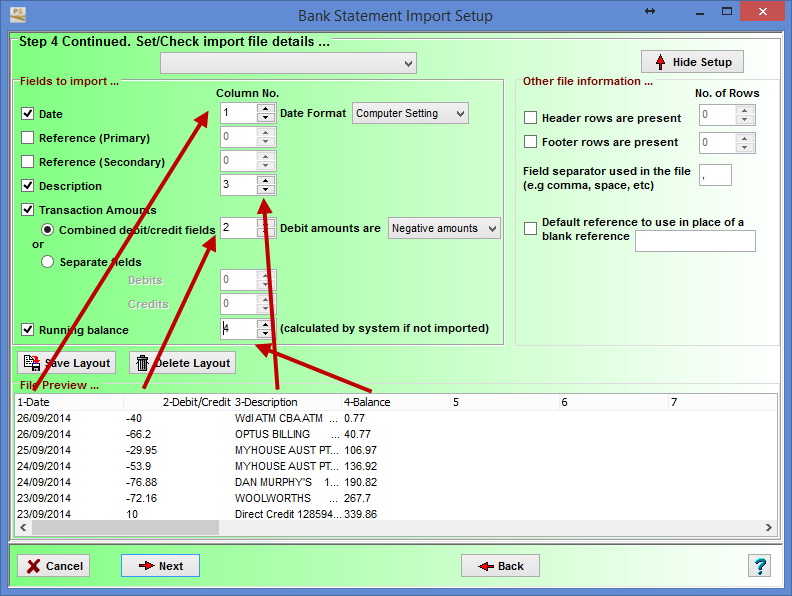This screenshot has width=792, height=596.
Task: Click the Combined debit/credit column number field
Action: 239,228
